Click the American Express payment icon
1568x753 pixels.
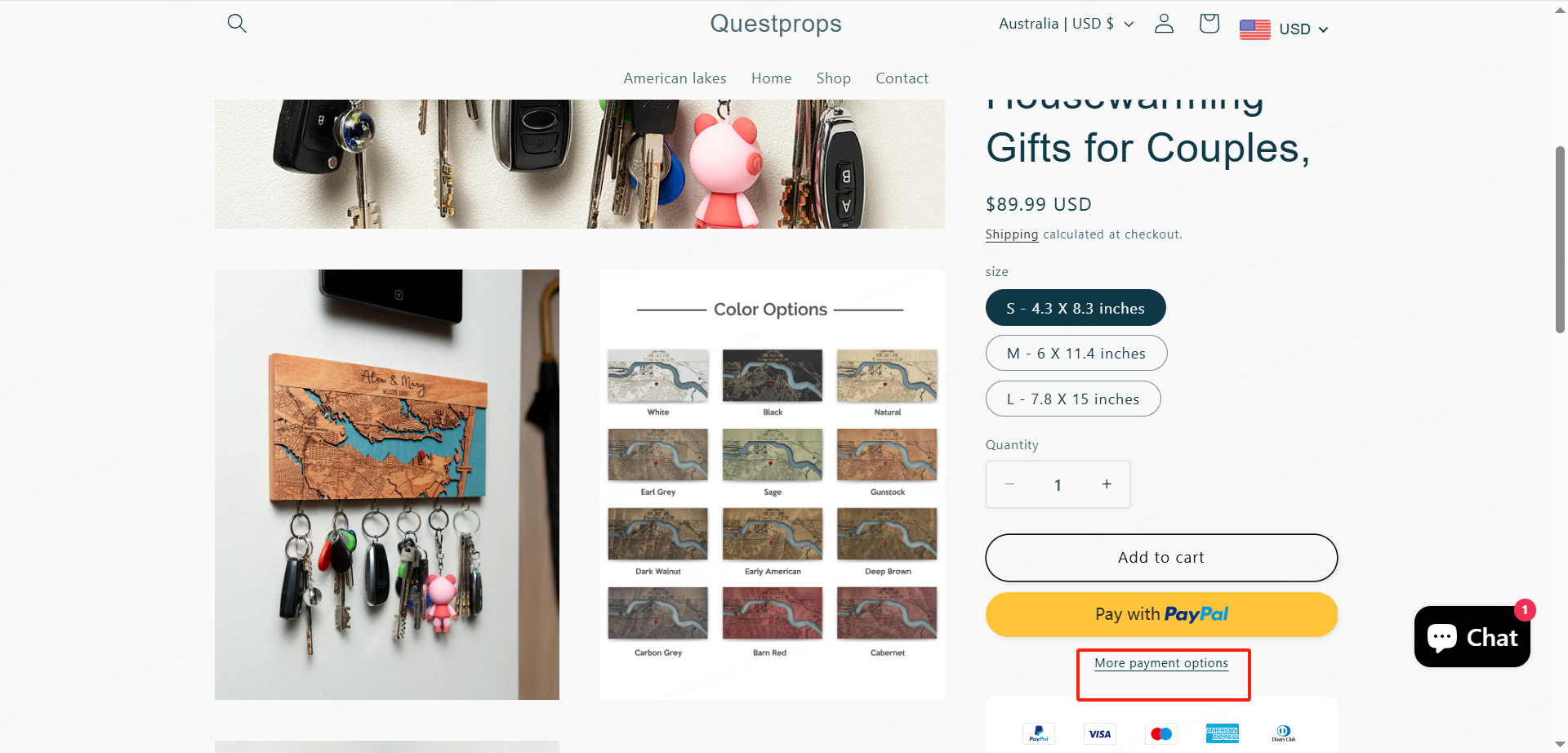point(1222,733)
